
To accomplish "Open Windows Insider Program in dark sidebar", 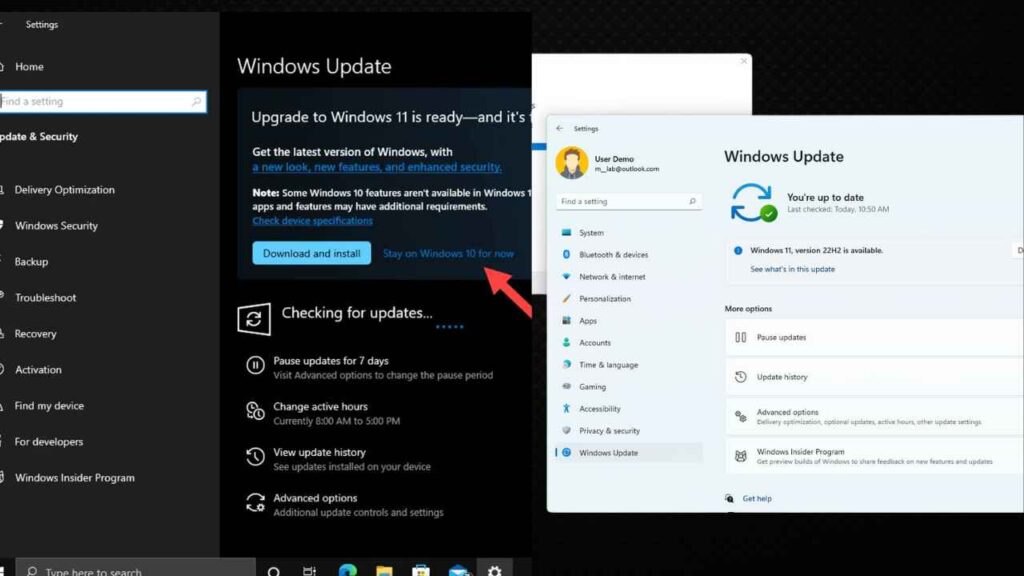I will point(74,477).
